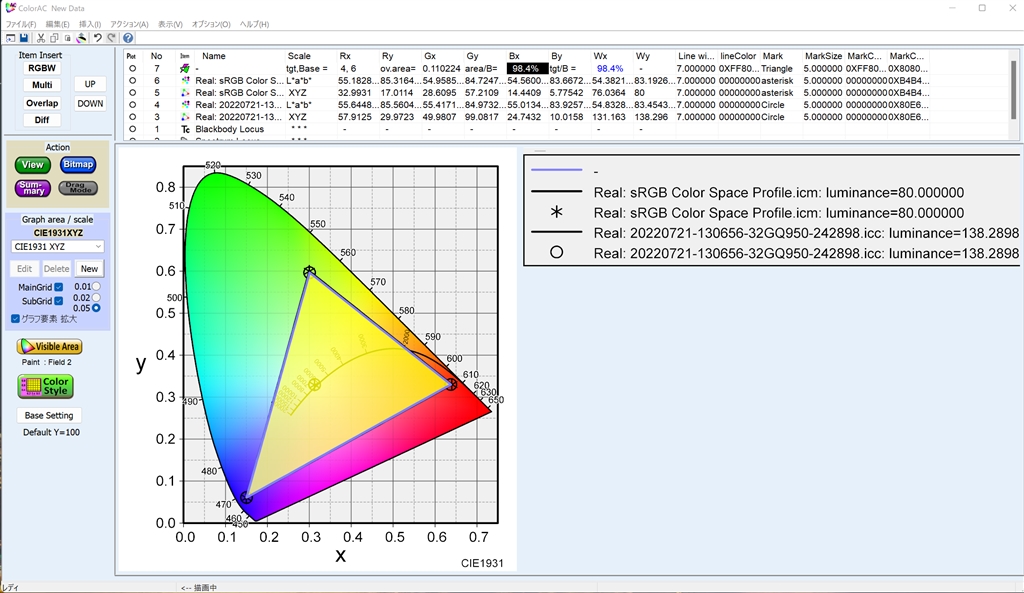This screenshot has width=1024, height=593.
Task: Click the Rx column header
Action: point(345,56)
